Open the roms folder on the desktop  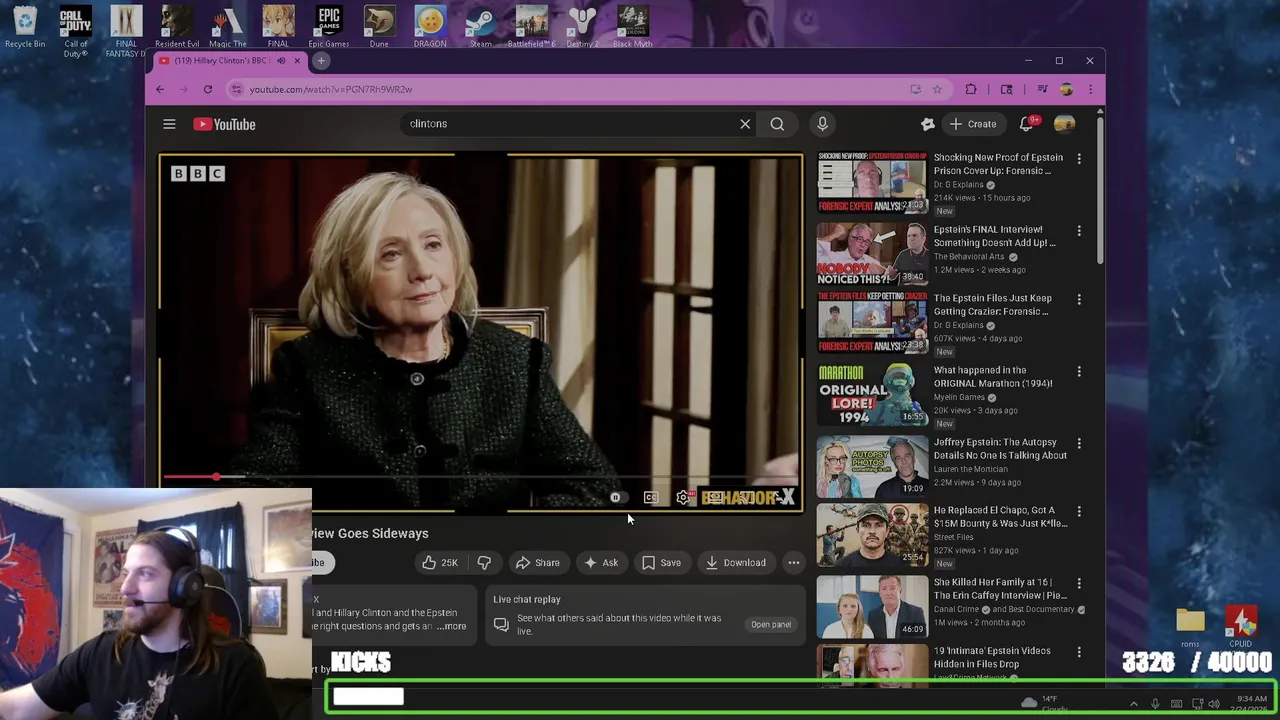1190,627
